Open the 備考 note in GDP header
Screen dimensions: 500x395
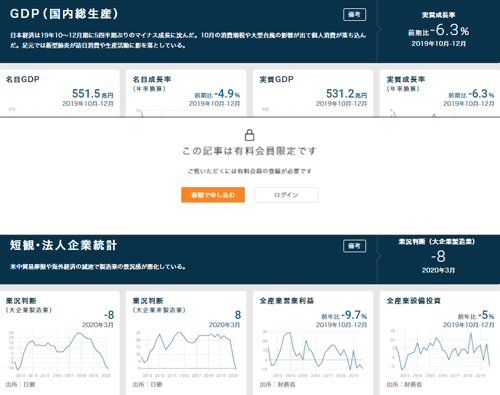coord(354,14)
